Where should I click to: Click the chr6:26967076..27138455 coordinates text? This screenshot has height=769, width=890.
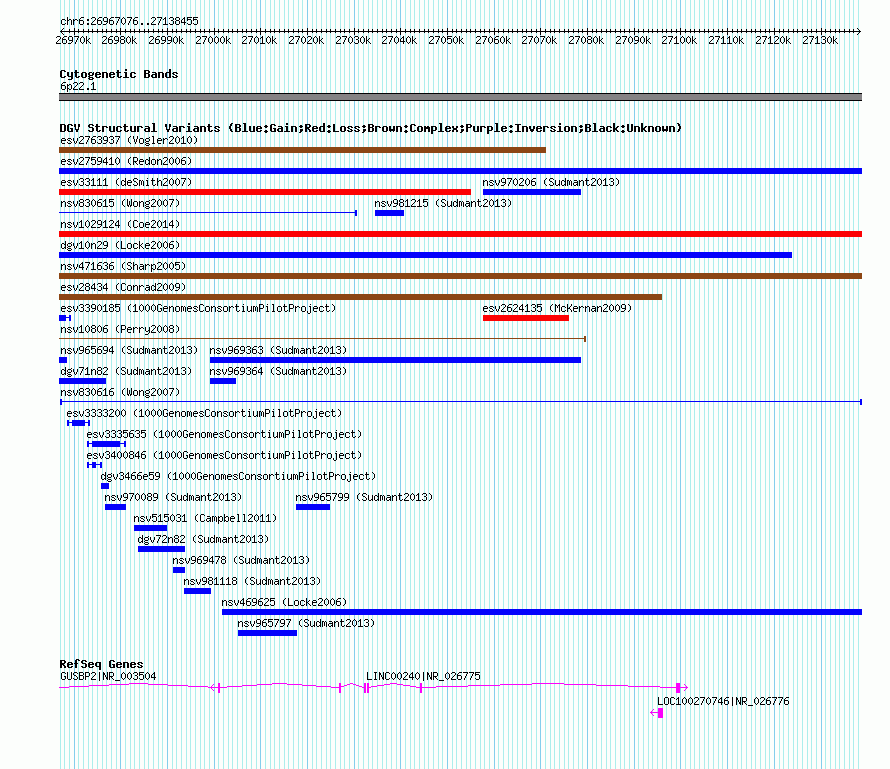129,22
